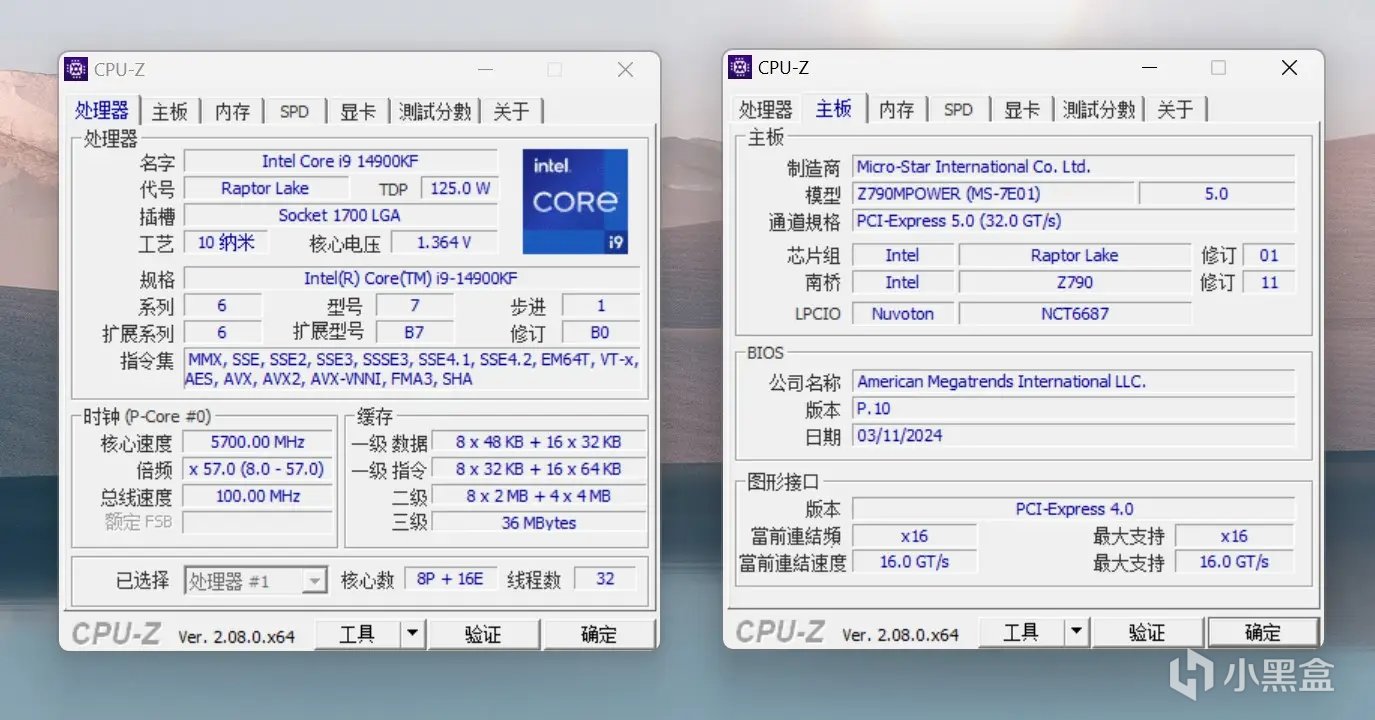Screen dimensions: 1375x720
Task: Click the CPU-Z app icon in the mainboard window title bar
Action: click(x=740, y=67)
